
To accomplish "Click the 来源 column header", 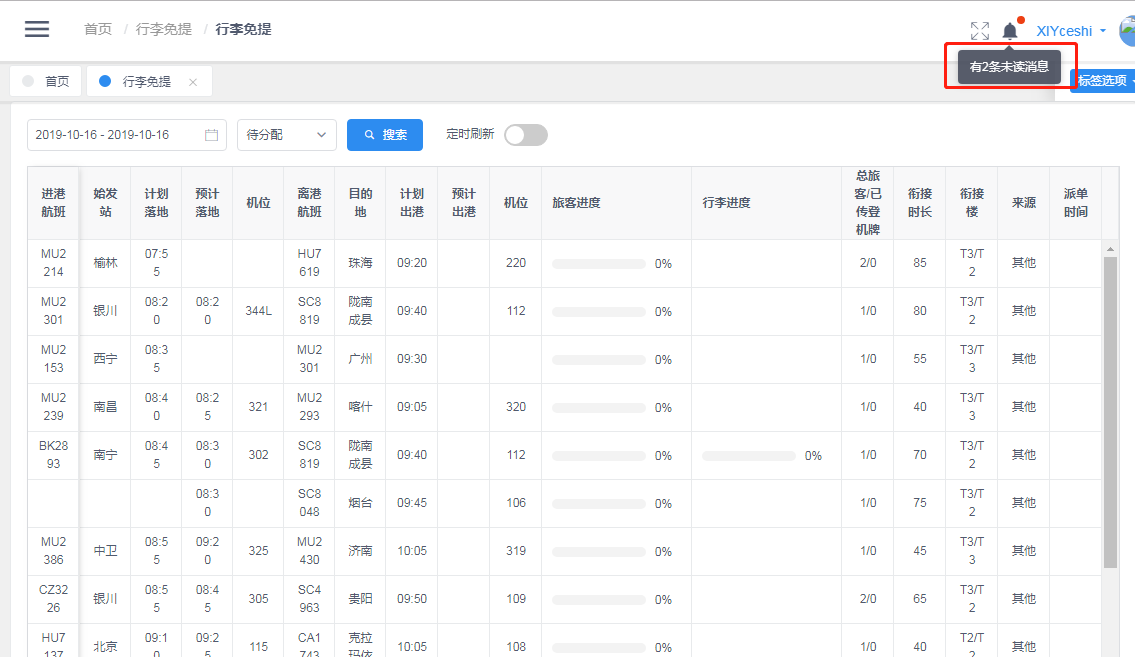I will pyautogui.click(x=1024, y=203).
